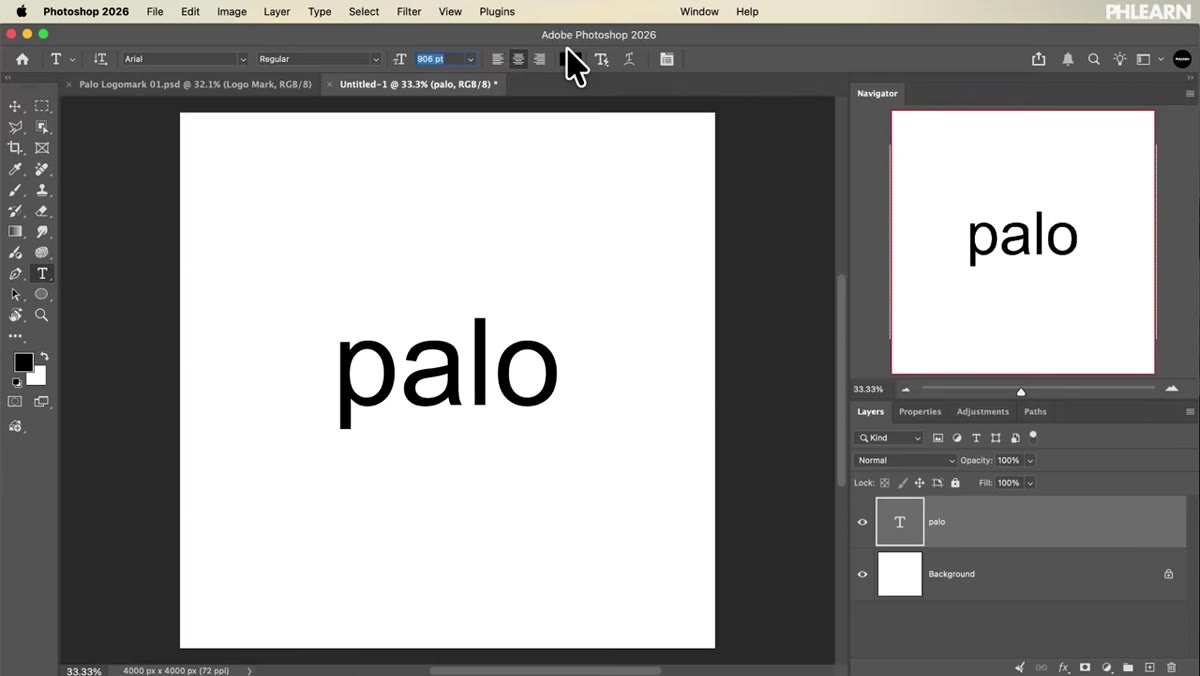Select center text alignment
This screenshot has height=676, width=1200.
(x=518, y=59)
